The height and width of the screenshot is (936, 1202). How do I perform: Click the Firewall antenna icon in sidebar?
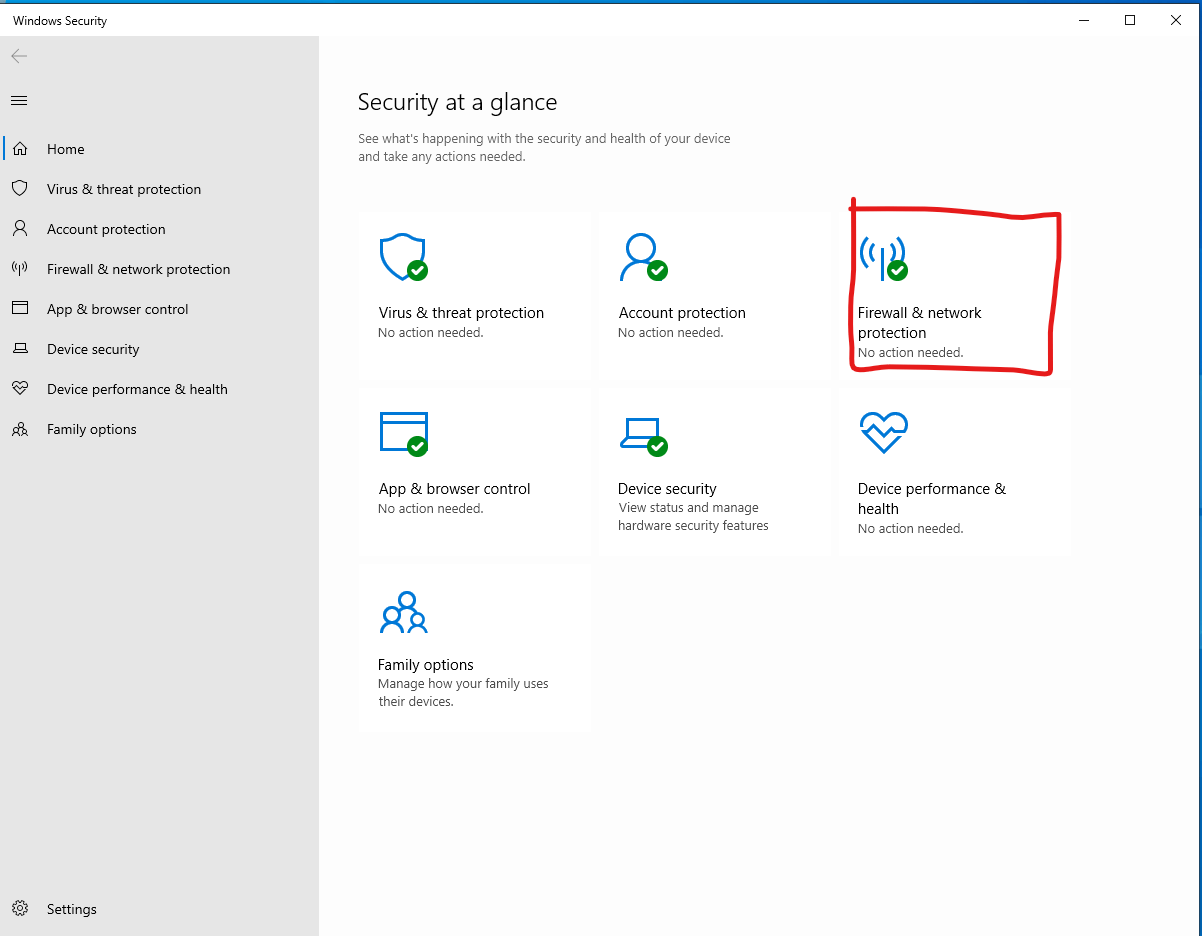click(x=19, y=269)
